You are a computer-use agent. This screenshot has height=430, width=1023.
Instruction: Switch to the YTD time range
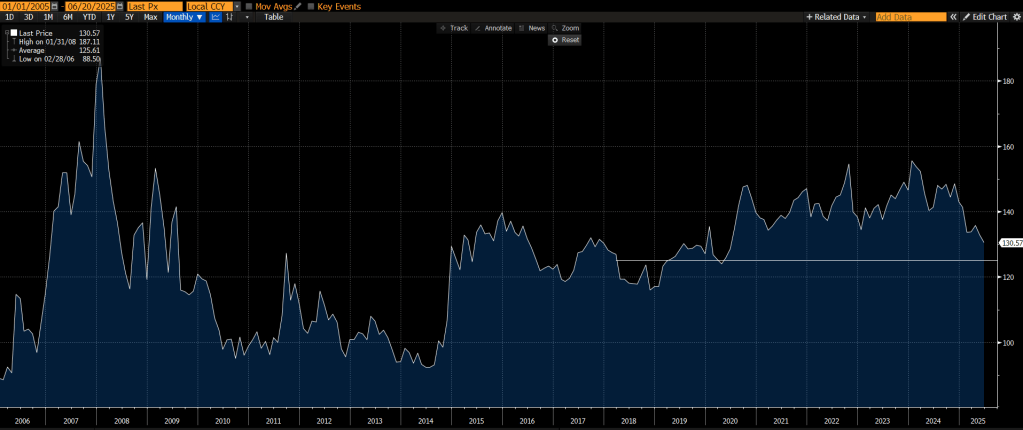tap(90, 17)
